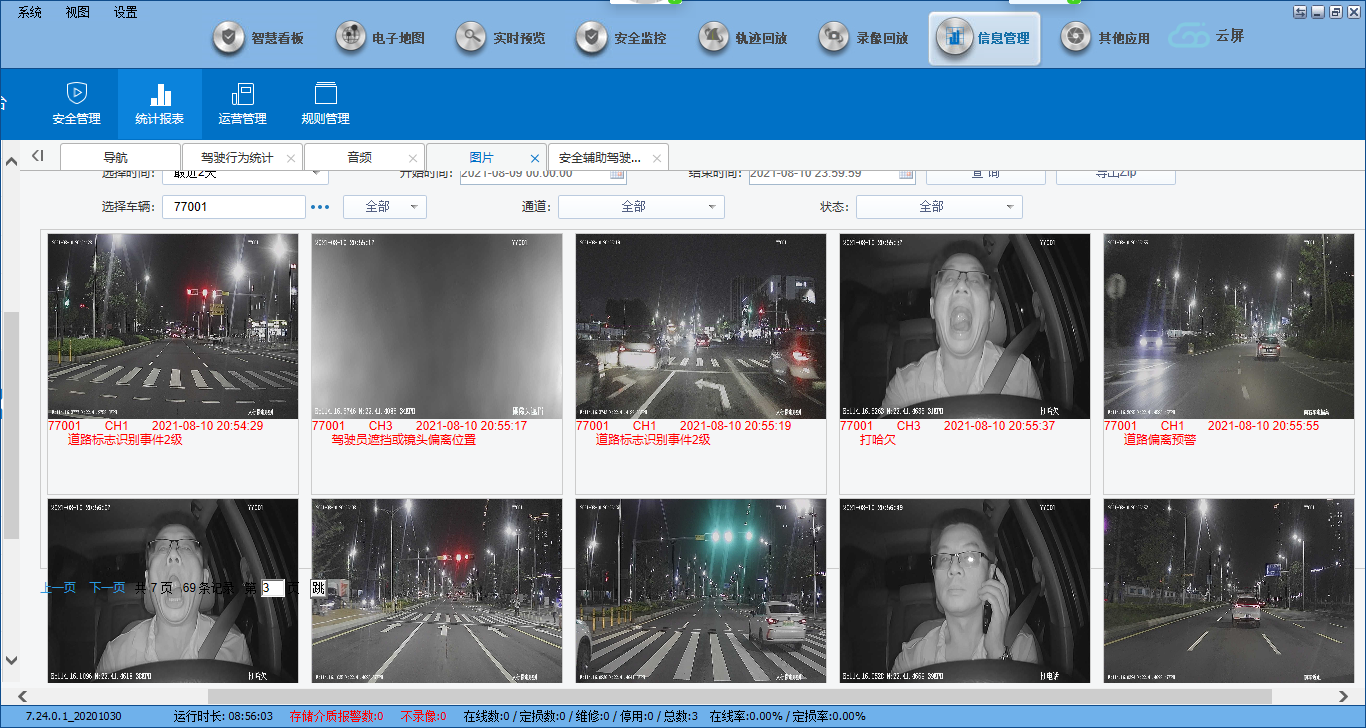Open the 全部 dropdown beside vehicle field
Viewport: 1366px width, 728px height.
coord(385,207)
